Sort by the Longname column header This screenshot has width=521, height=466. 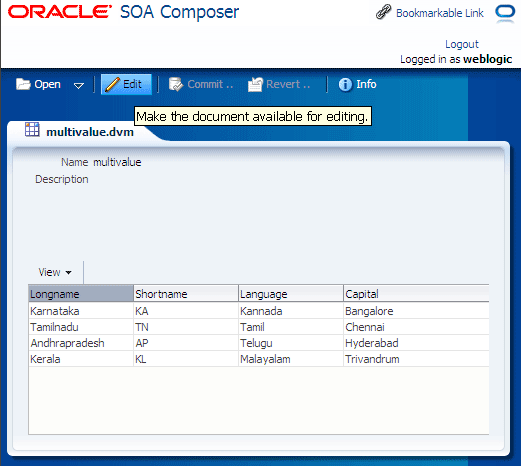tap(81, 294)
